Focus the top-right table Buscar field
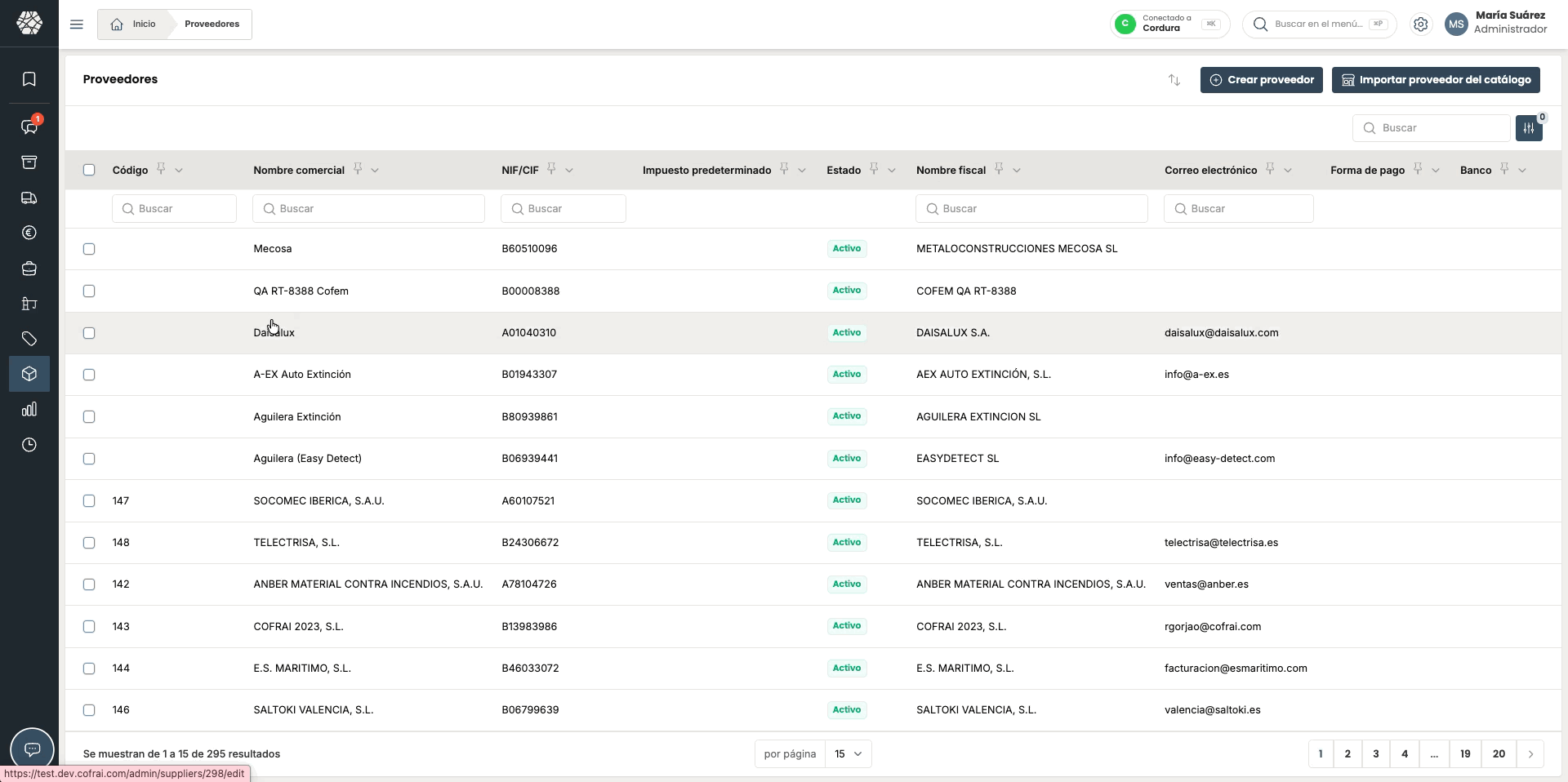Image resolution: width=1568 pixels, height=782 pixels. [1432, 128]
